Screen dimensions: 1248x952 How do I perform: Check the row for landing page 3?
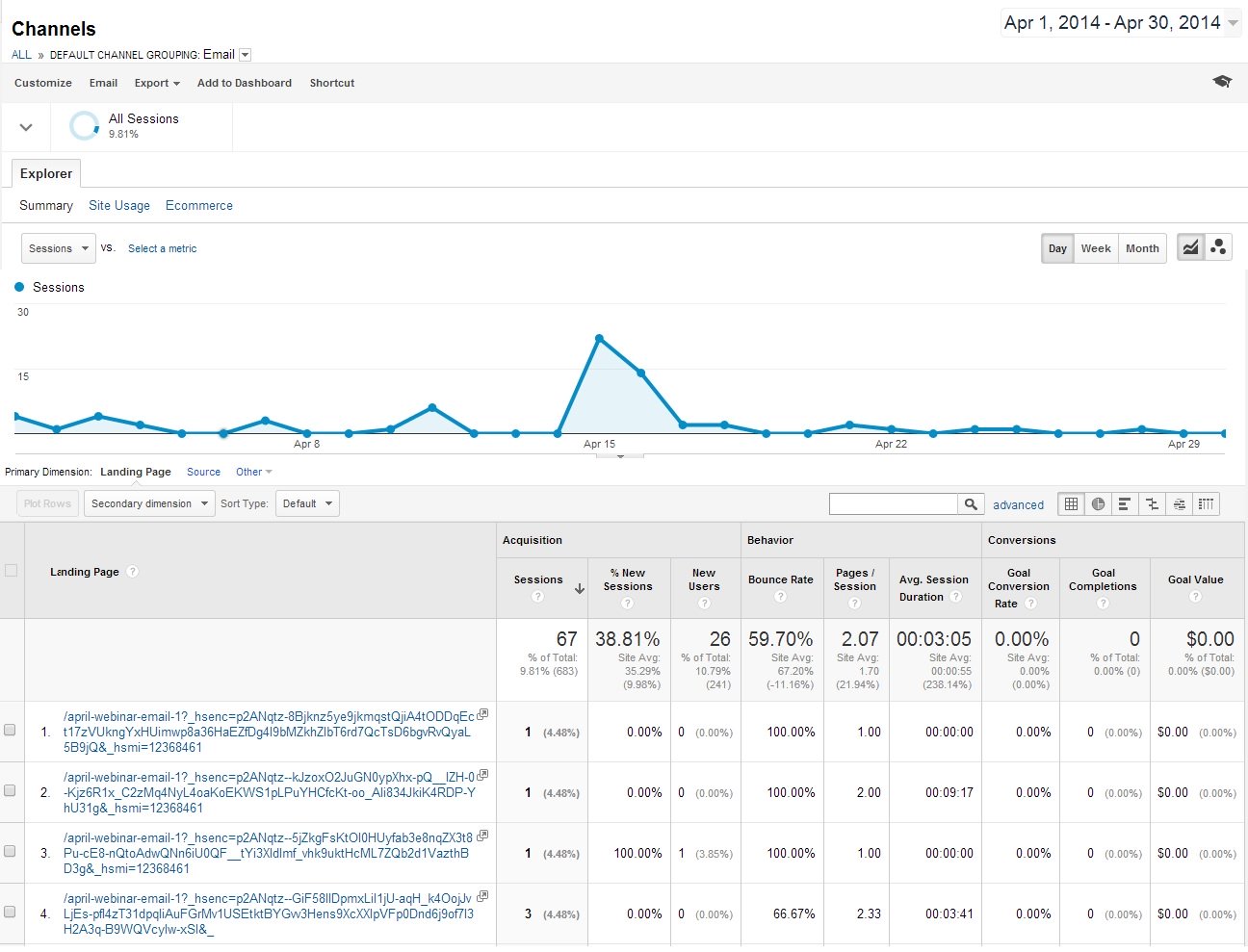pos(11,853)
